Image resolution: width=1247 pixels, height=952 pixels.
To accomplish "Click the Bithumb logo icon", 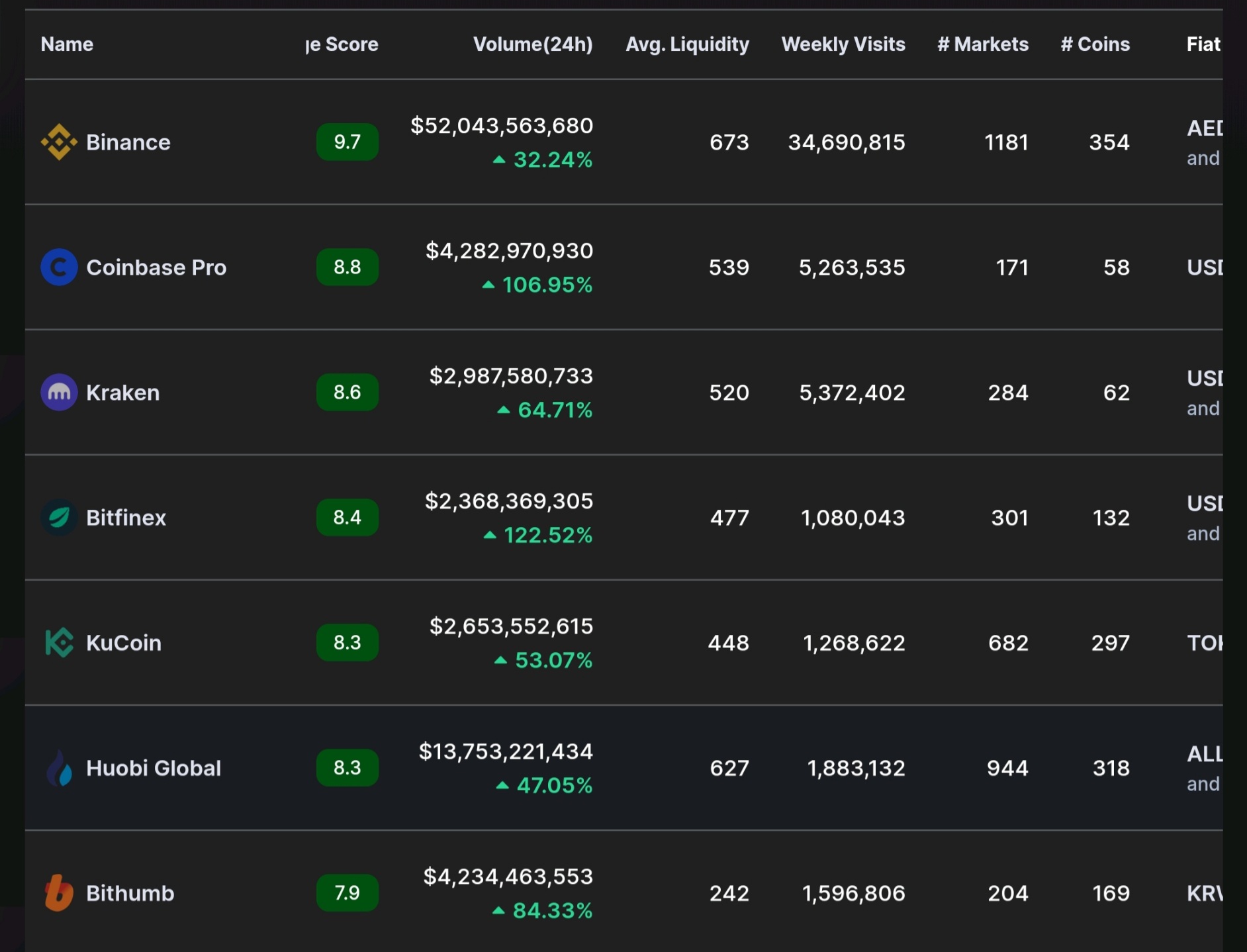I will point(59,893).
